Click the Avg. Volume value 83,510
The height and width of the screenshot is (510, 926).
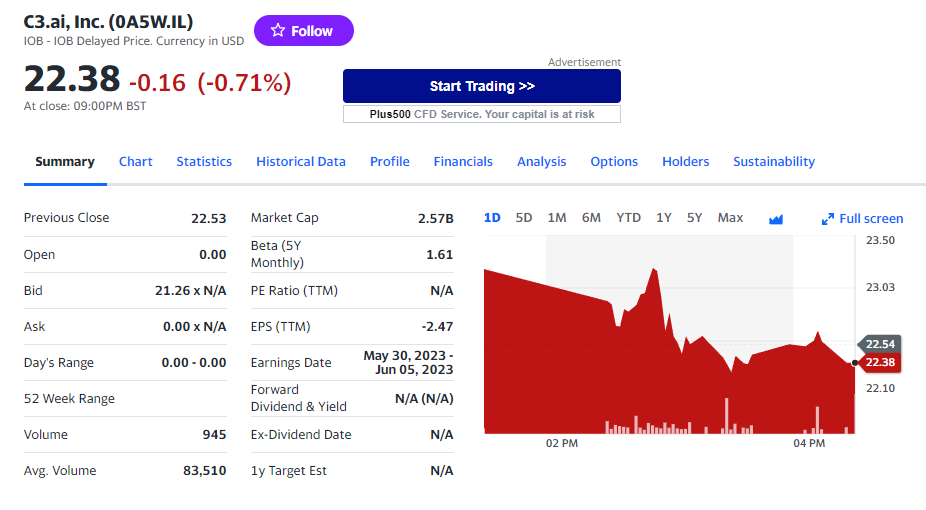204,470
